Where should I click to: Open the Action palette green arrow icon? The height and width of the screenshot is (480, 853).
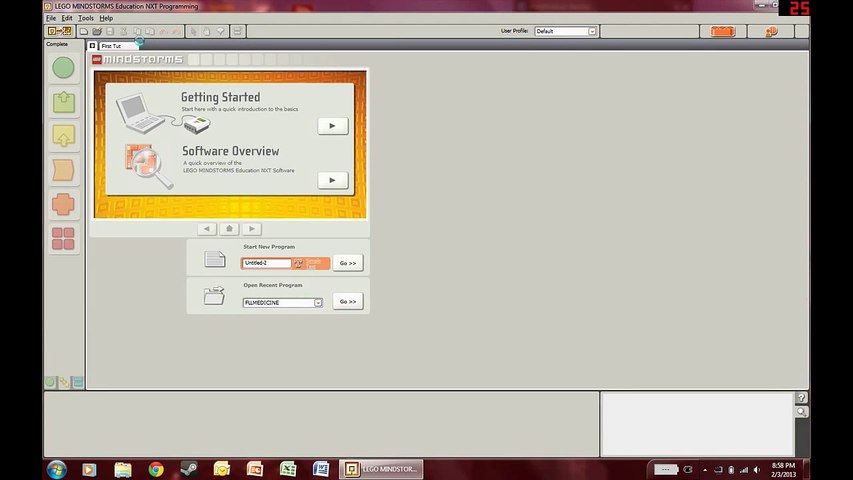point(64,102)
